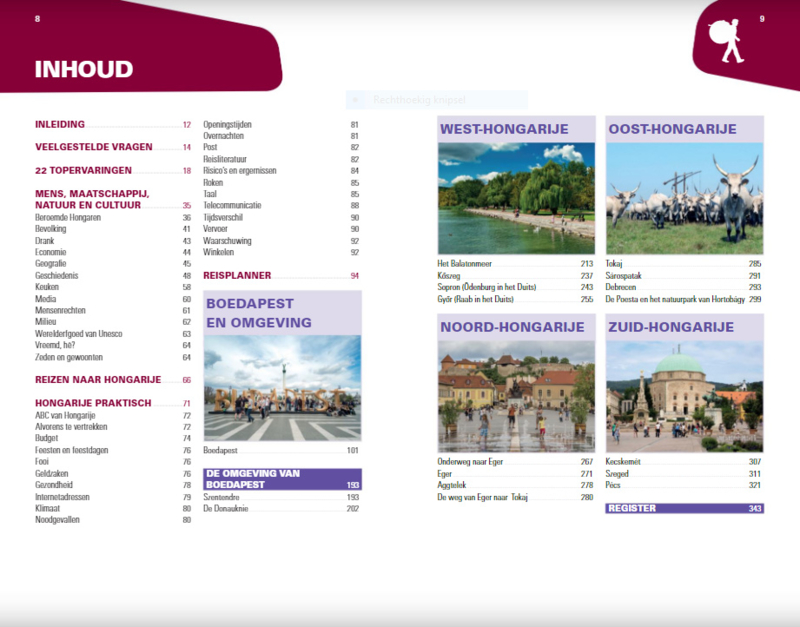Click the NOORD-HONGARIJE section heading
This screenshot has width=800, height=627.
[x=512, y=327]
